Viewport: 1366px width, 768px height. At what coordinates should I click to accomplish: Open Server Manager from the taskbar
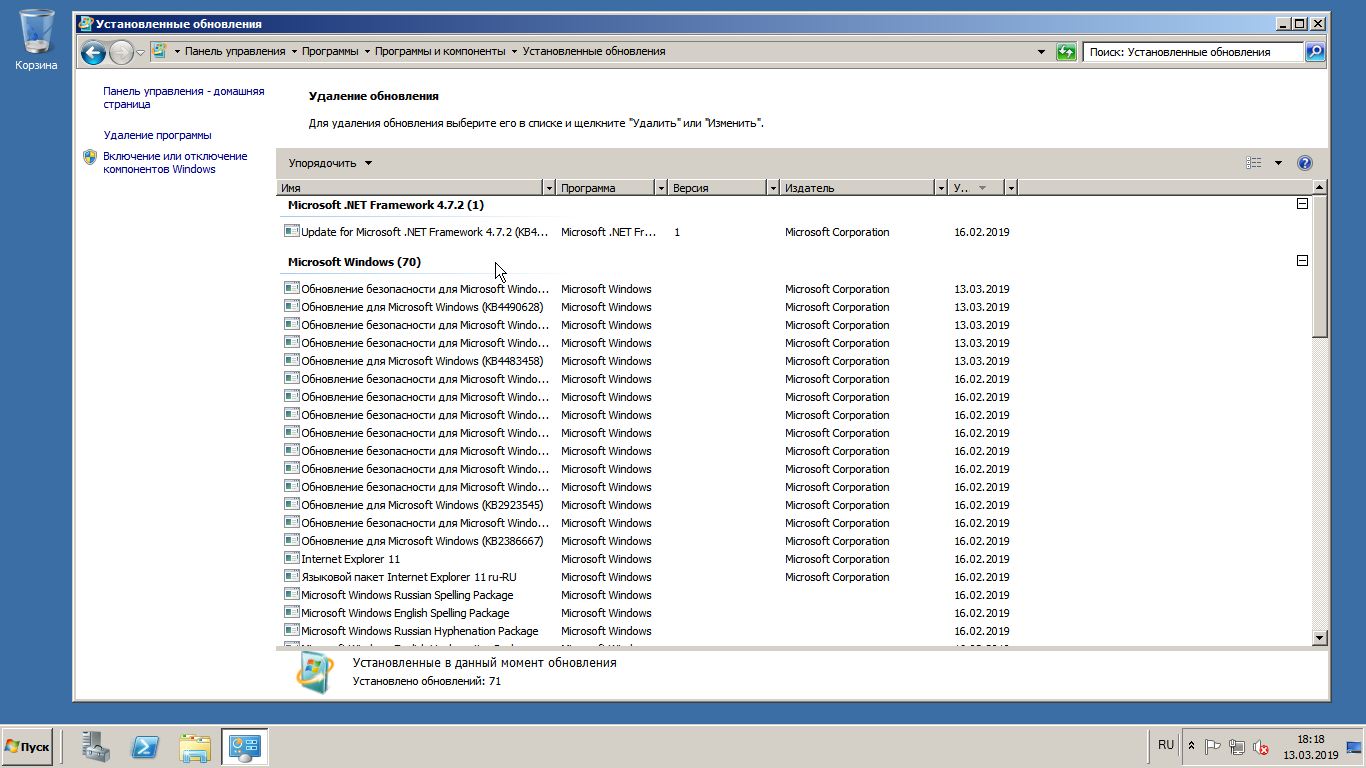(x=97, y=747)
